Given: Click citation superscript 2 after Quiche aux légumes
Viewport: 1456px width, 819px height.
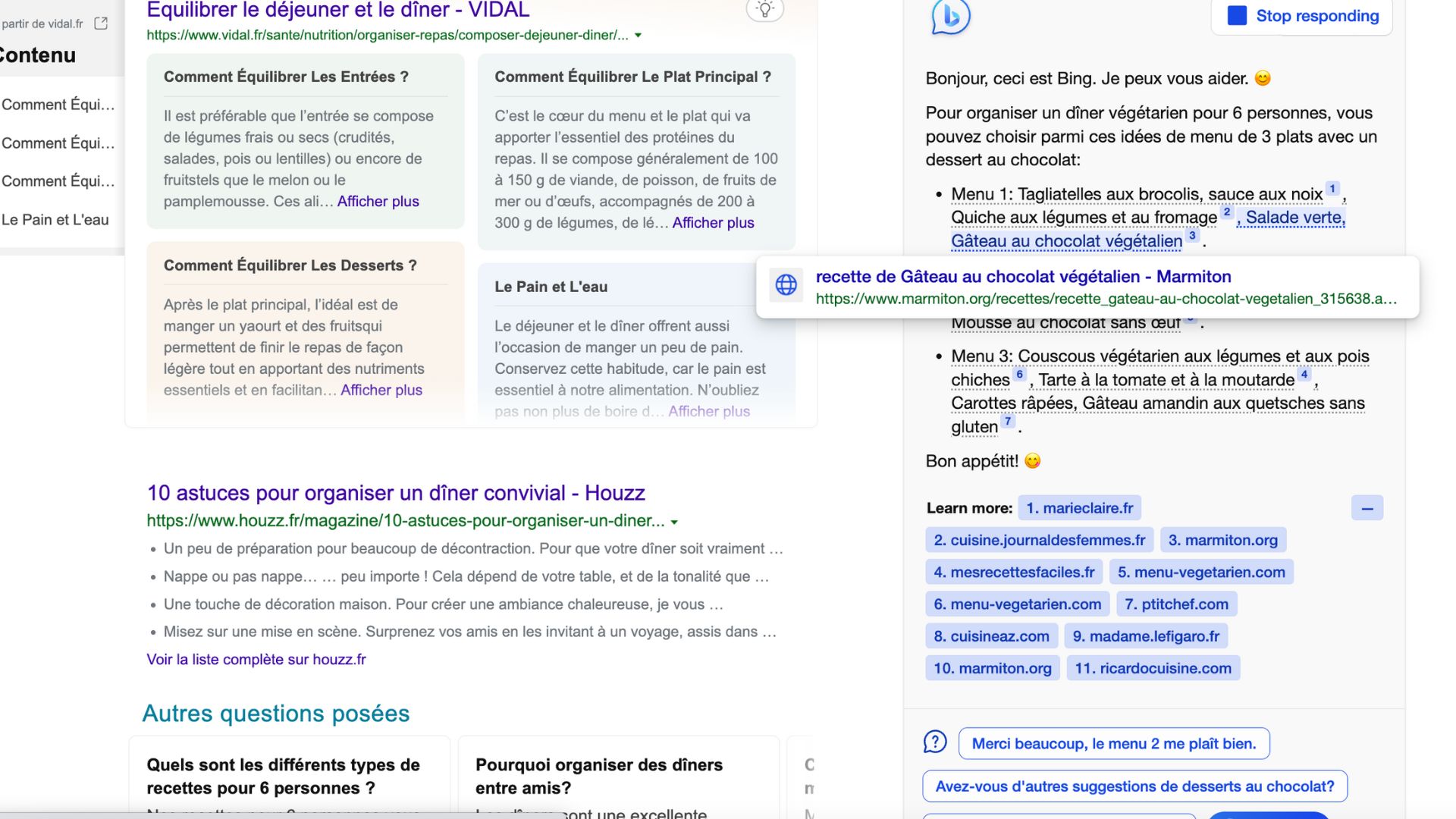Looking at the screenshot, I should pyautogui.click(x=1227, y=212).
